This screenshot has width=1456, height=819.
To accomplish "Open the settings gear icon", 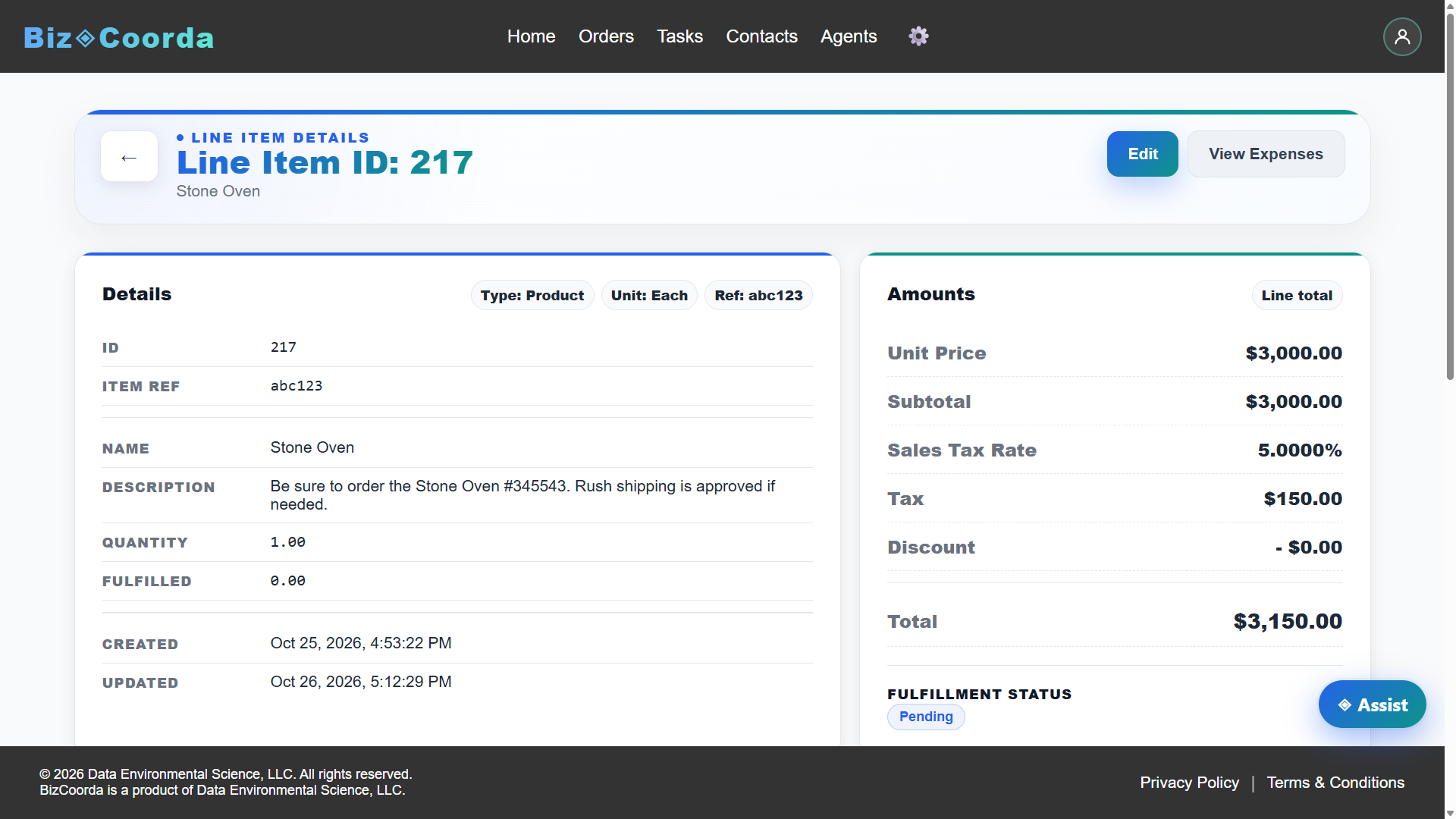I will [x=918, y=36].
